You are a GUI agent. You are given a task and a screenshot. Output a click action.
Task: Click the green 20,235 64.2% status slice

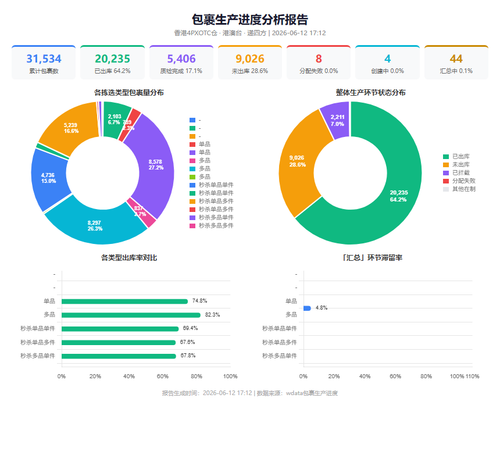tap(398, 196)
